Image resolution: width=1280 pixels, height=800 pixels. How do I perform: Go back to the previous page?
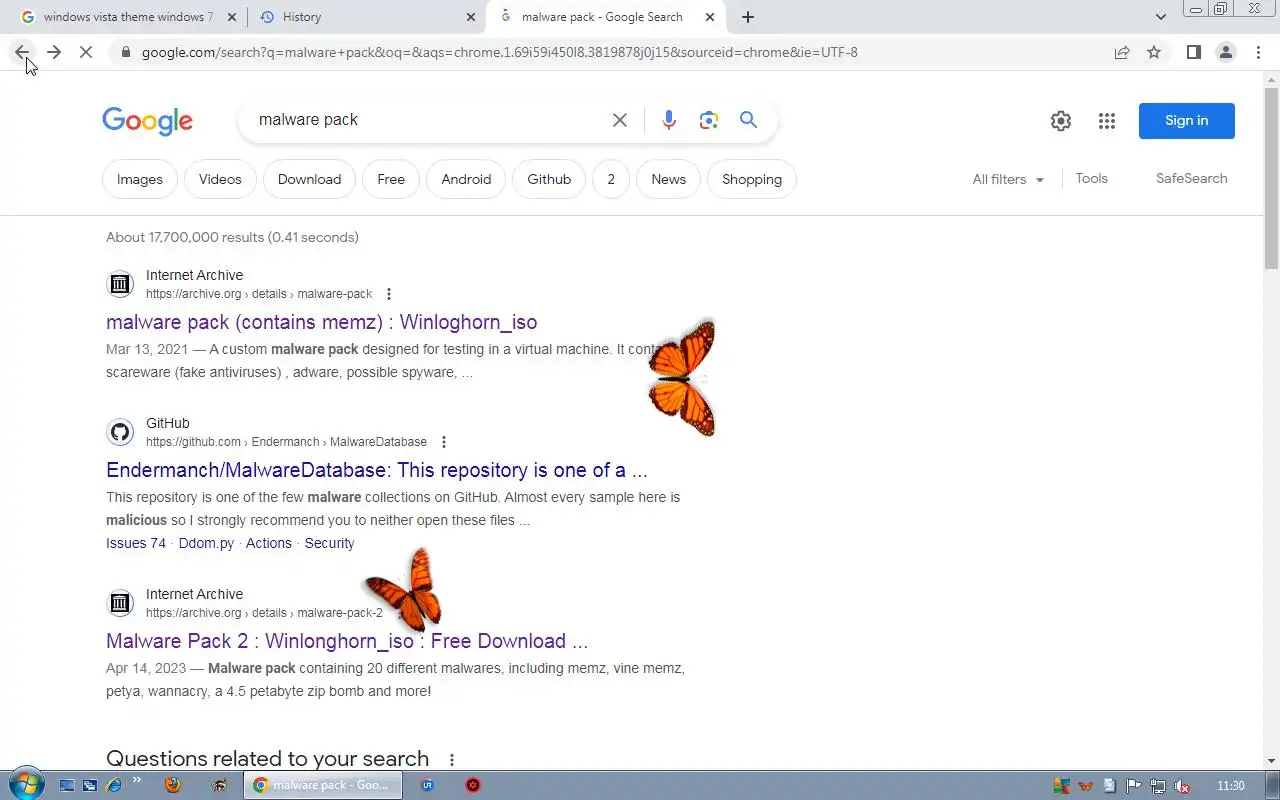coord(22,52)
